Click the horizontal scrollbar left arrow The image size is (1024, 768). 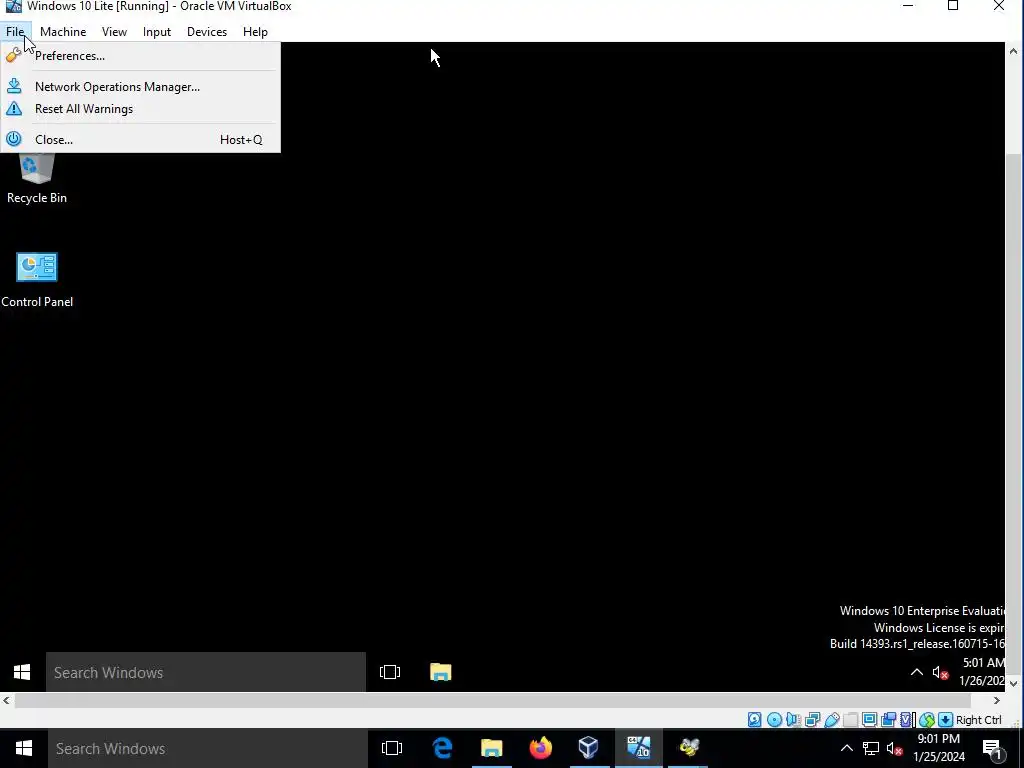click(x=7, y=700)
